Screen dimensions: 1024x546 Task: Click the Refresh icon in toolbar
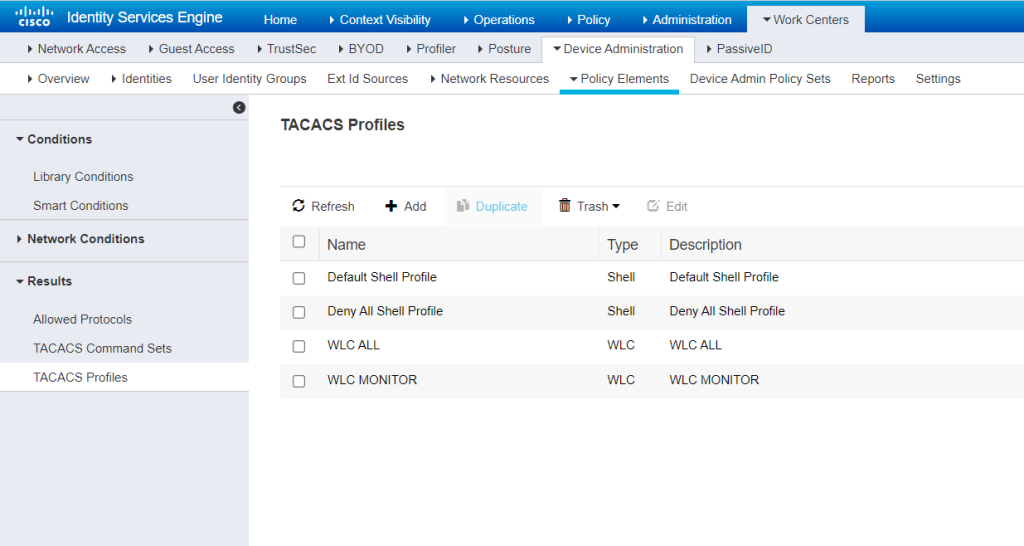(298, 206)
